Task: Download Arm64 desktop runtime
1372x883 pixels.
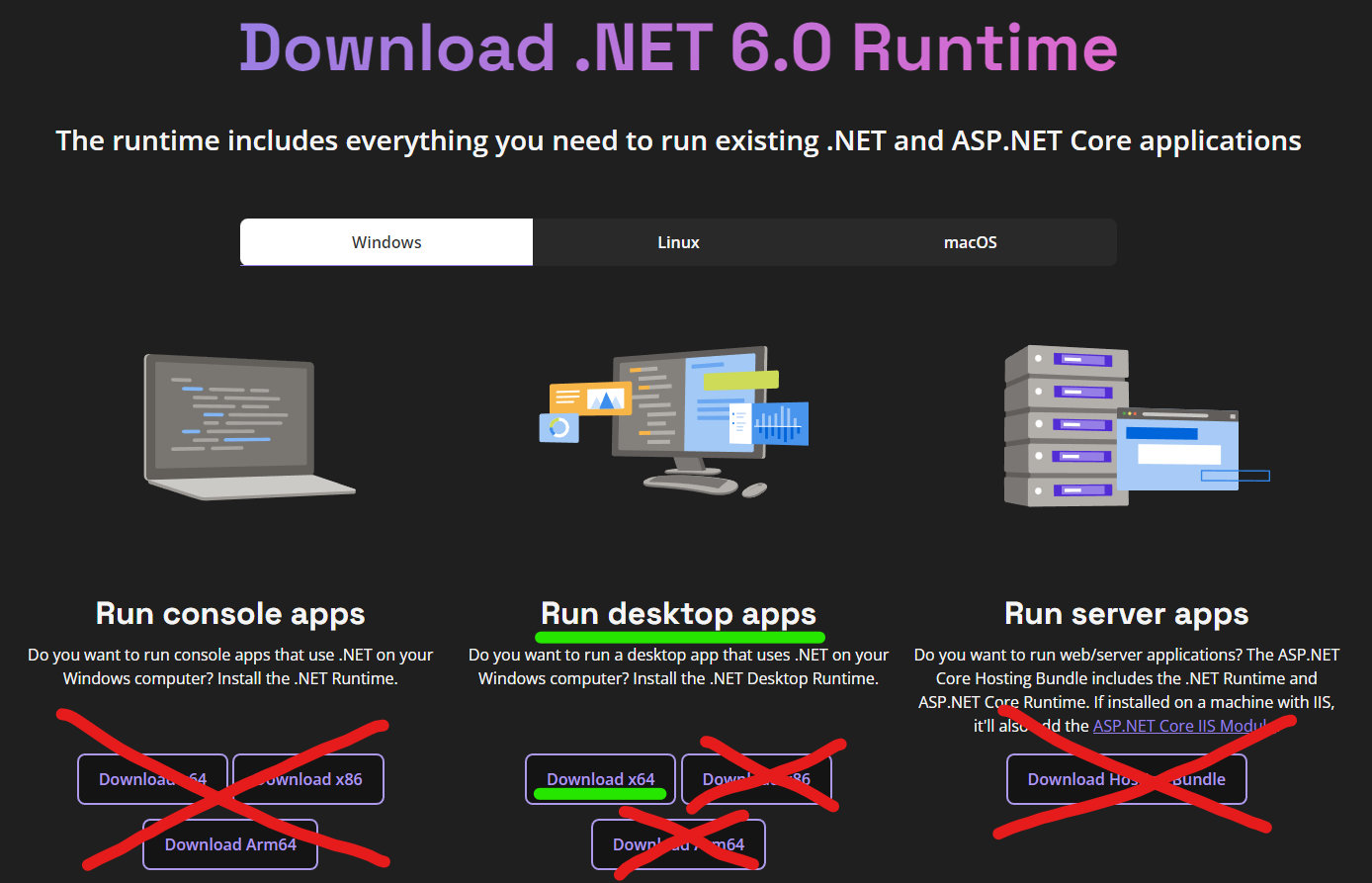Action: pos(678,844)
